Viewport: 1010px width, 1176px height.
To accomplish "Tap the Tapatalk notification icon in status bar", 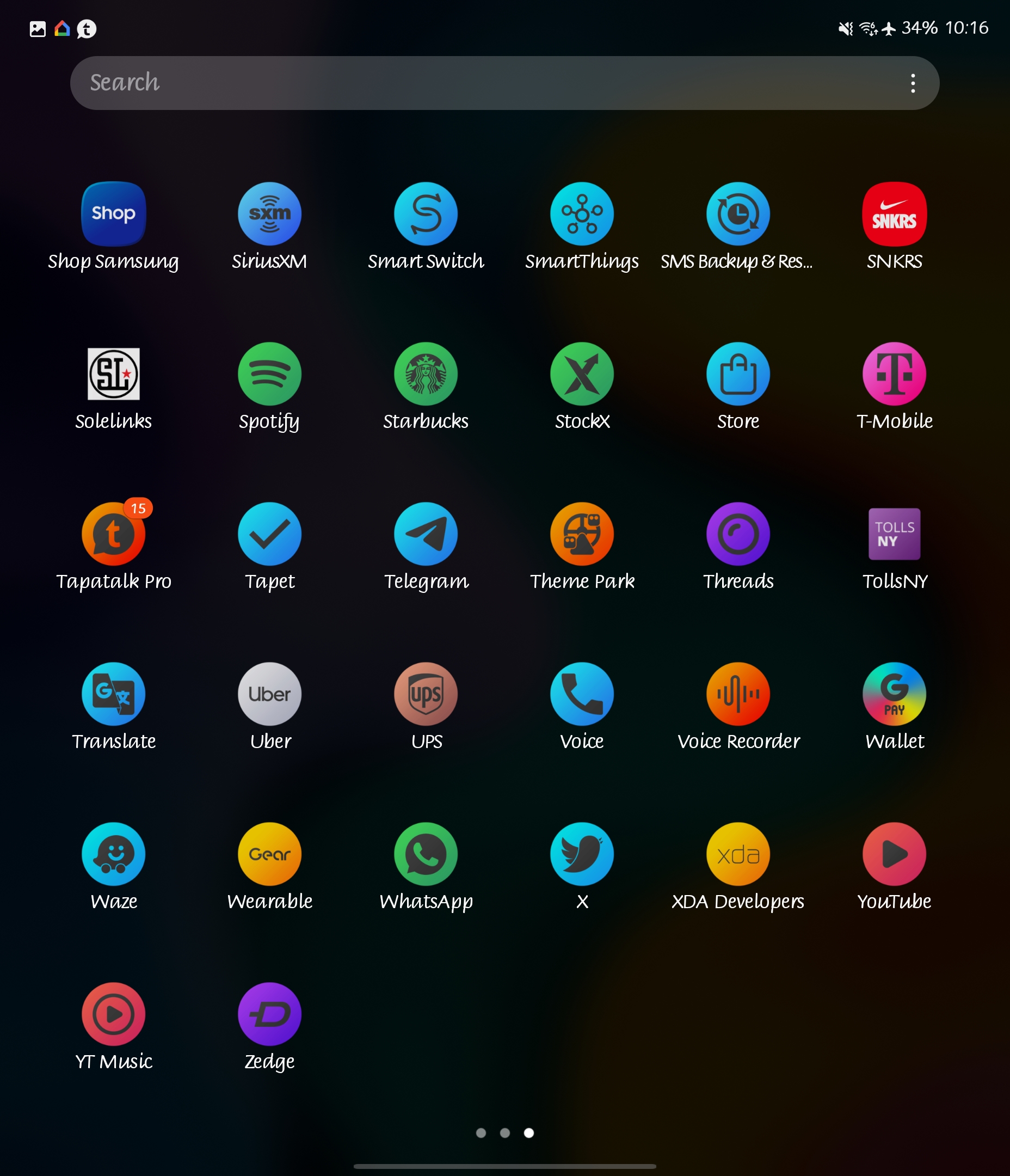I will point(87,29).
